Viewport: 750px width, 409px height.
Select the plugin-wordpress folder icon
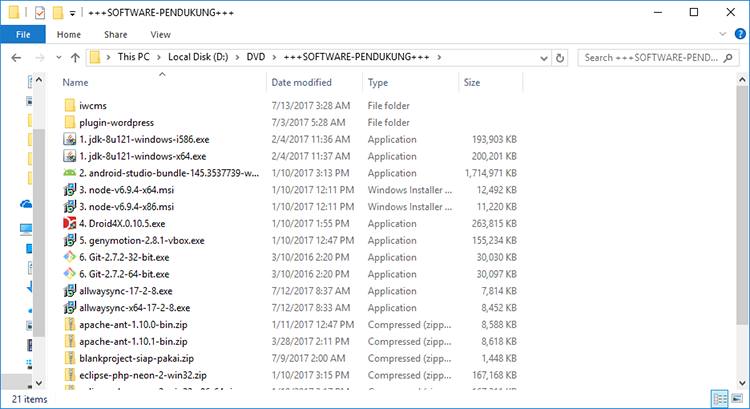(x=70, y=122)
